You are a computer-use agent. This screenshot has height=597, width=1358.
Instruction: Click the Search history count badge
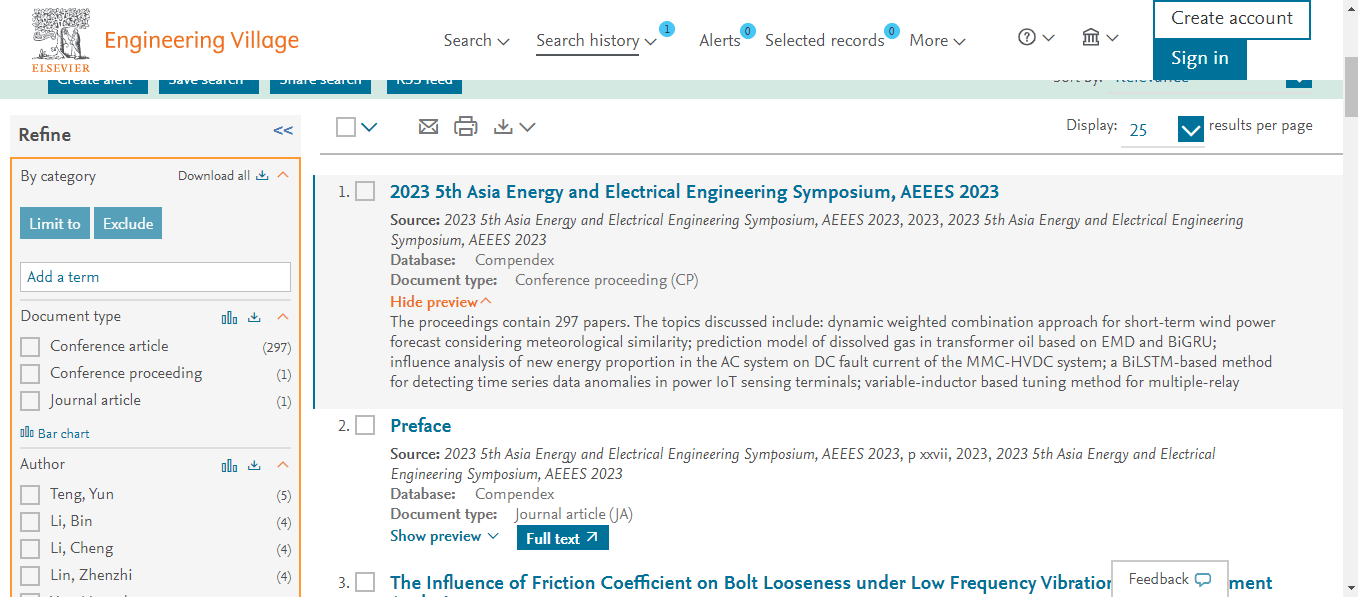click(667, 29)
